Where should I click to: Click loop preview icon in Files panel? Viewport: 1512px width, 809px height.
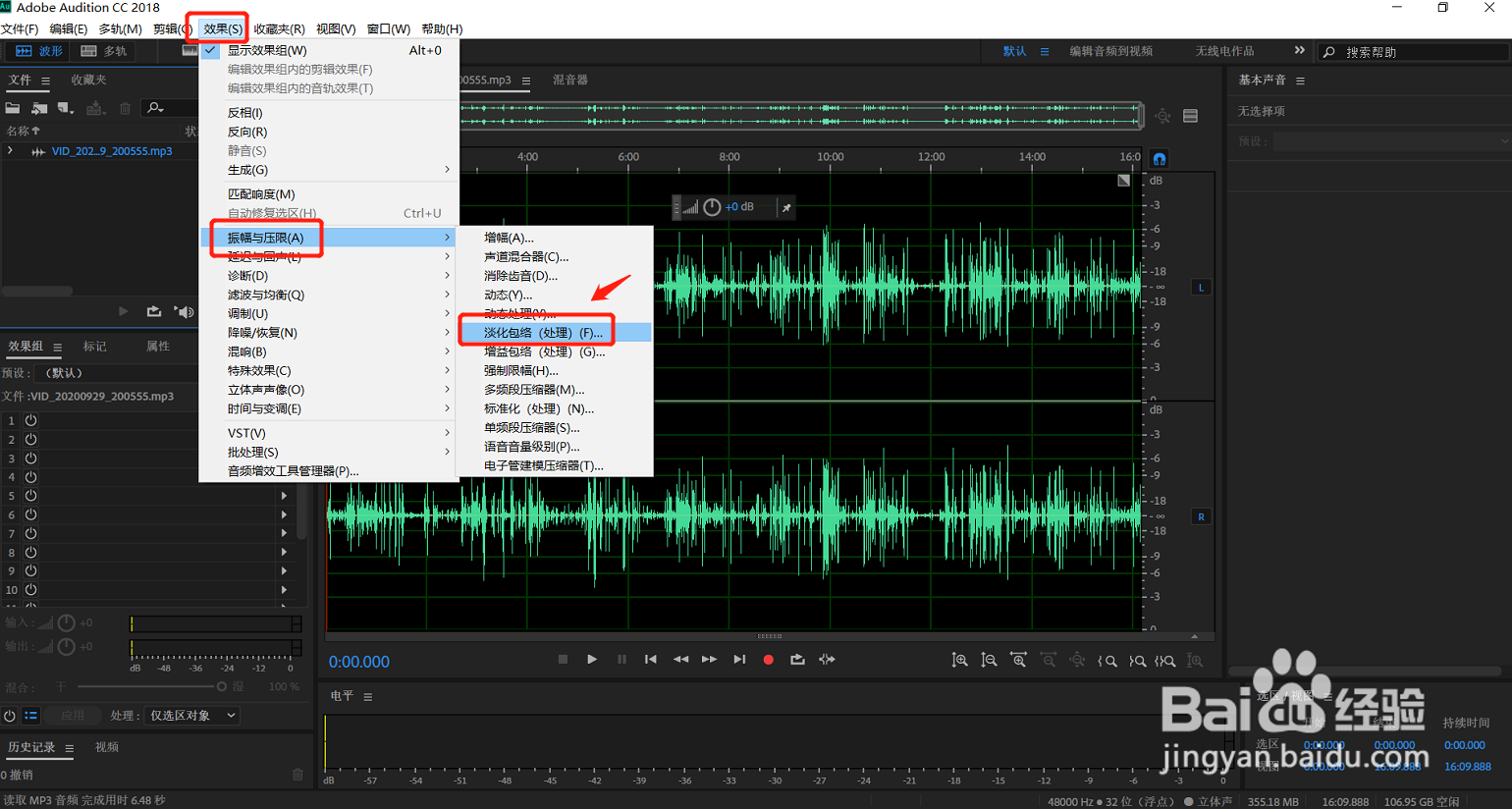click(154, 311)
